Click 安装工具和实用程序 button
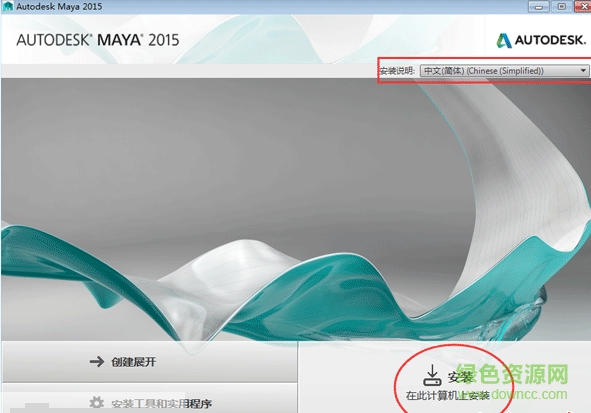 [150, 399]
